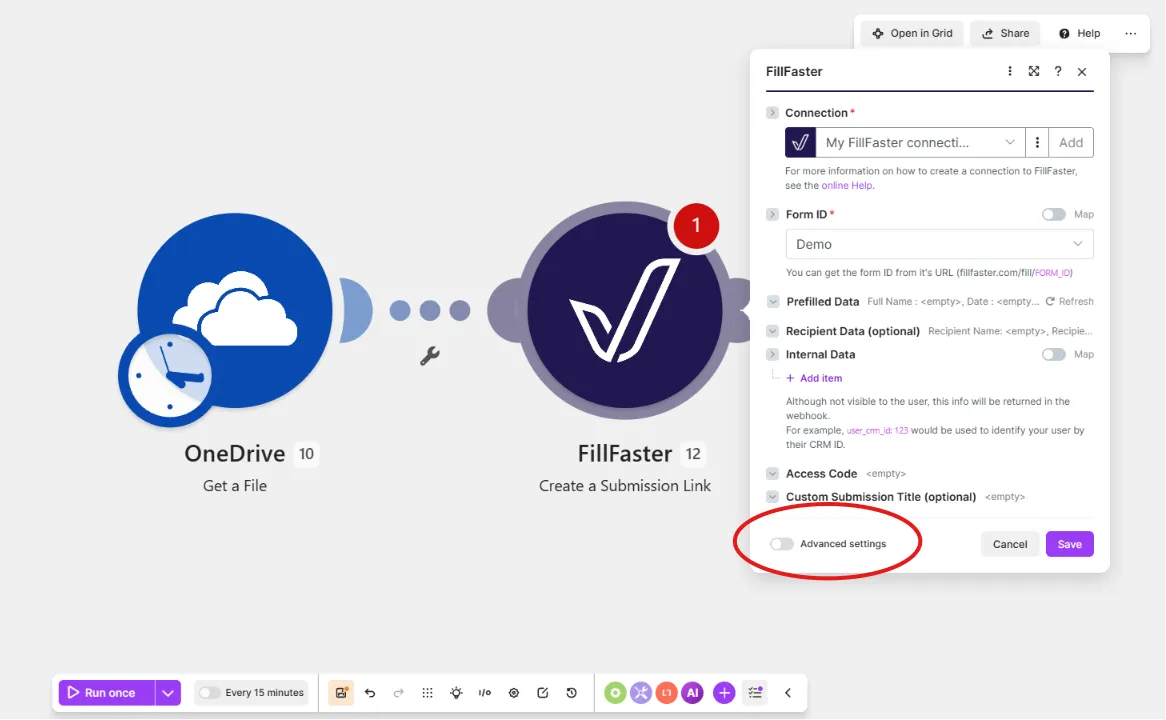
Task: Open the scenario I/O icon
Action: pos(485,692)
